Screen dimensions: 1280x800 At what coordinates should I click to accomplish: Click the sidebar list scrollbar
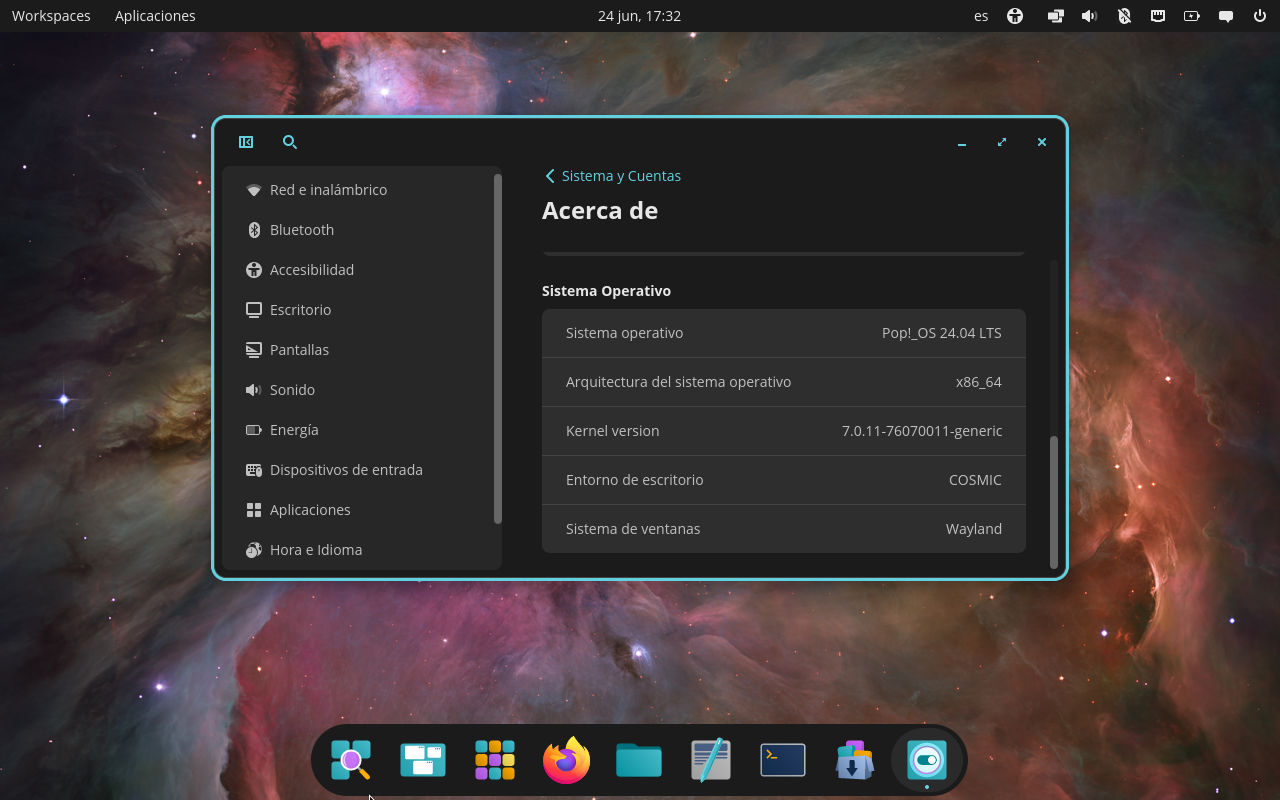498,348
